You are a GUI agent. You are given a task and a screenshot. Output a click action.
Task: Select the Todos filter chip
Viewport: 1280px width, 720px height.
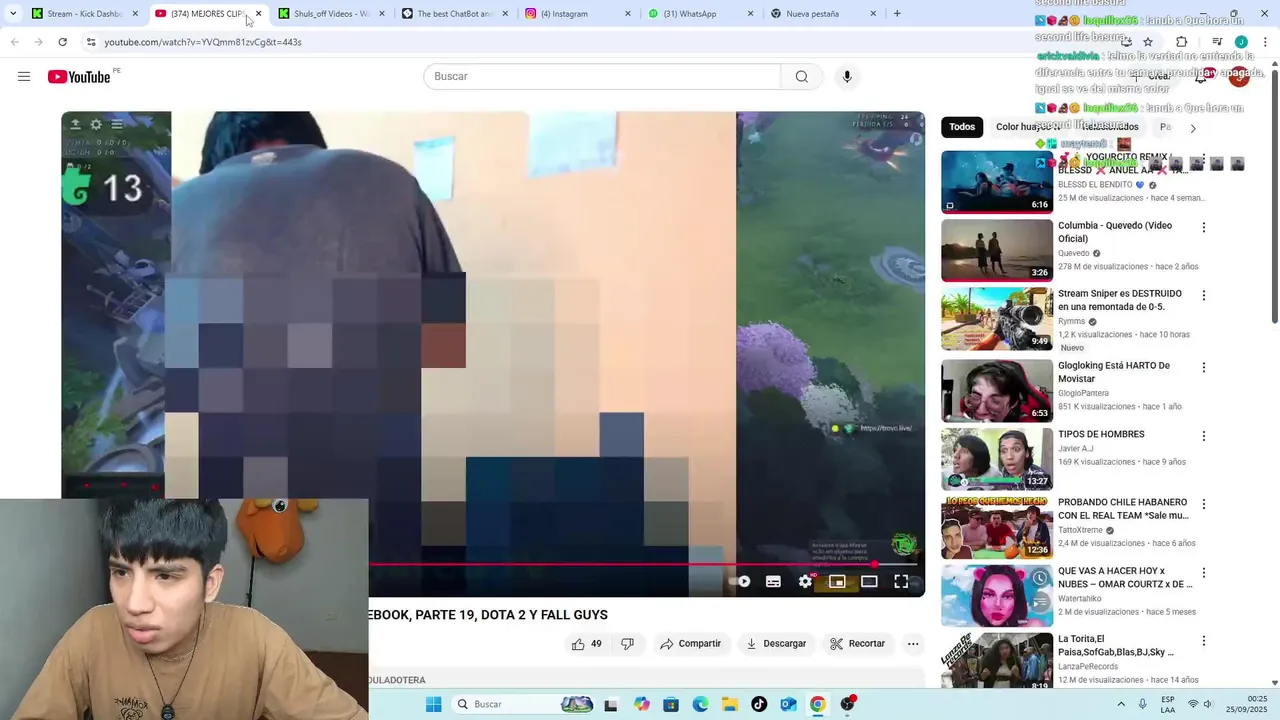(962, 127)
